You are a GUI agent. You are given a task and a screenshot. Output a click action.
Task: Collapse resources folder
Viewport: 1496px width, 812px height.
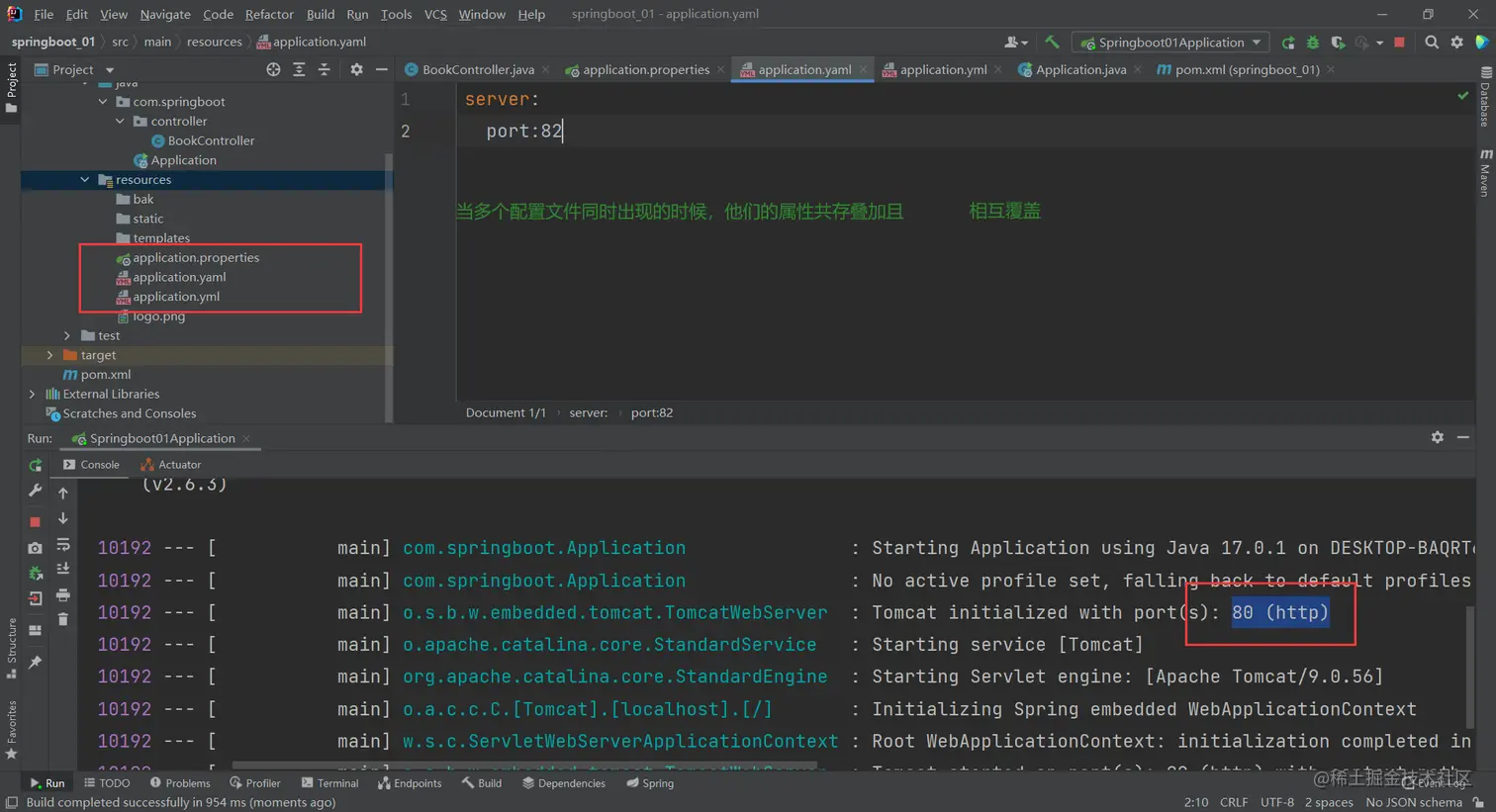(85, 180)
